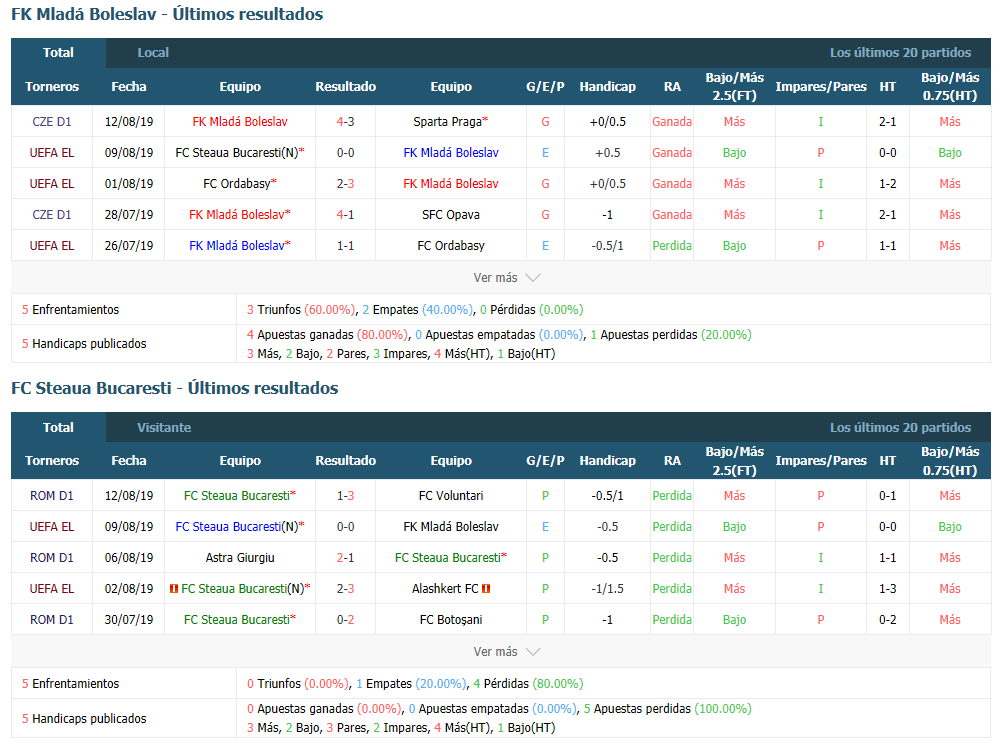Click UEFA EL tournament in 01/08/19 row
Viewport: 1003px width, 744px height.
click(52, 184)
